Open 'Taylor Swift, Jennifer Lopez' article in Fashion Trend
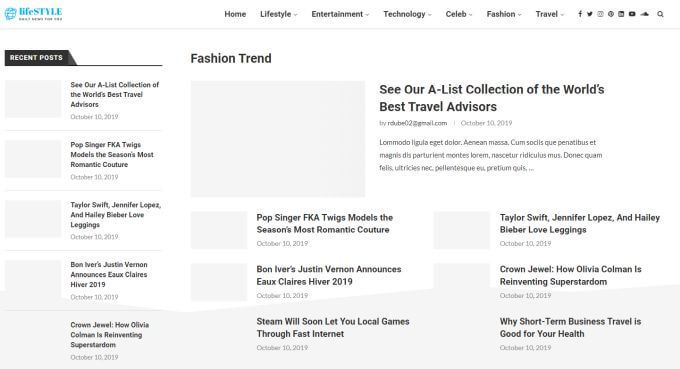 [x=580, y=223]
